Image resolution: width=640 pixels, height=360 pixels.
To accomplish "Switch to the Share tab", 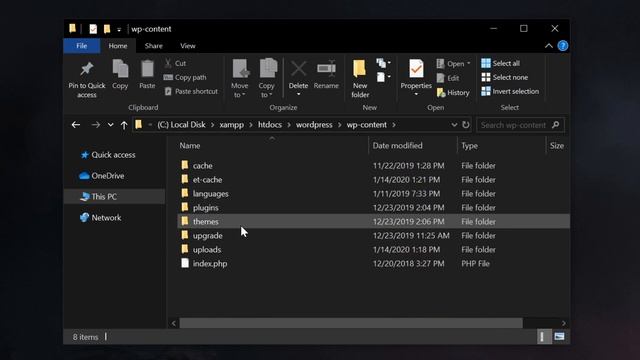I will (x=153, y=46).
